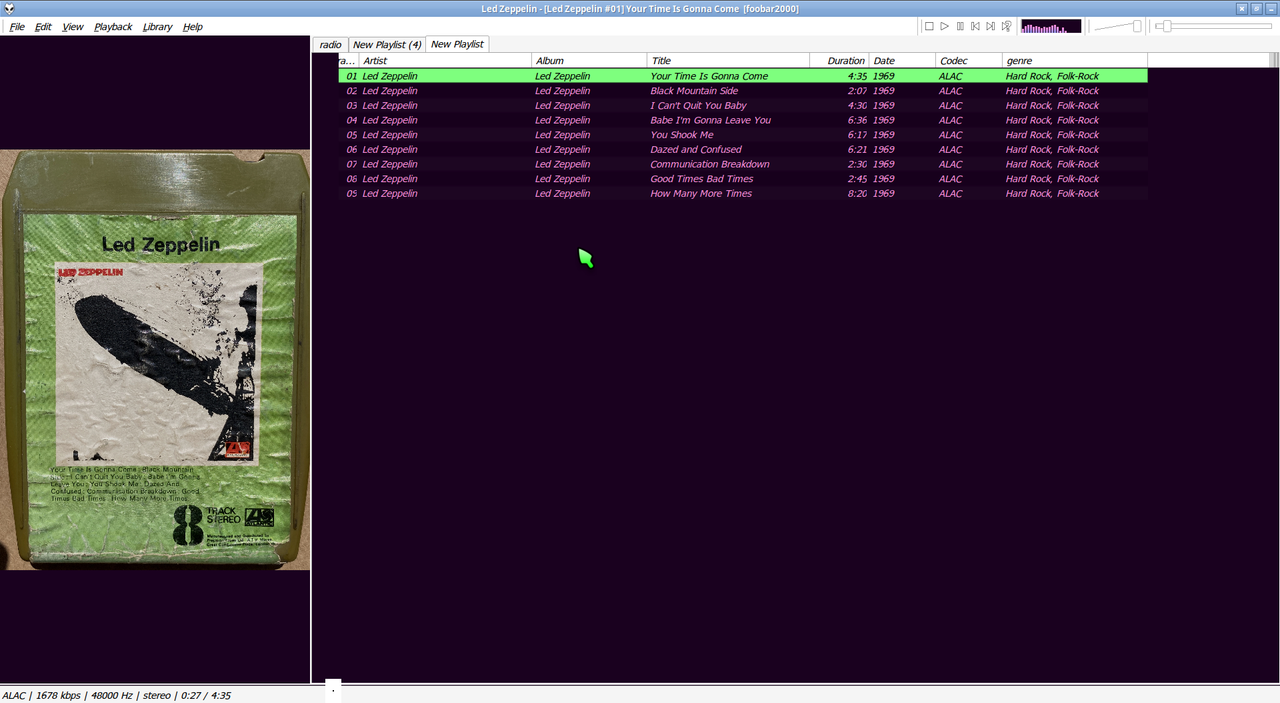The height and width of the screenshot is (703, 1280).
Task: Select track You Shook Me
Action: click(x=743, y=135)
